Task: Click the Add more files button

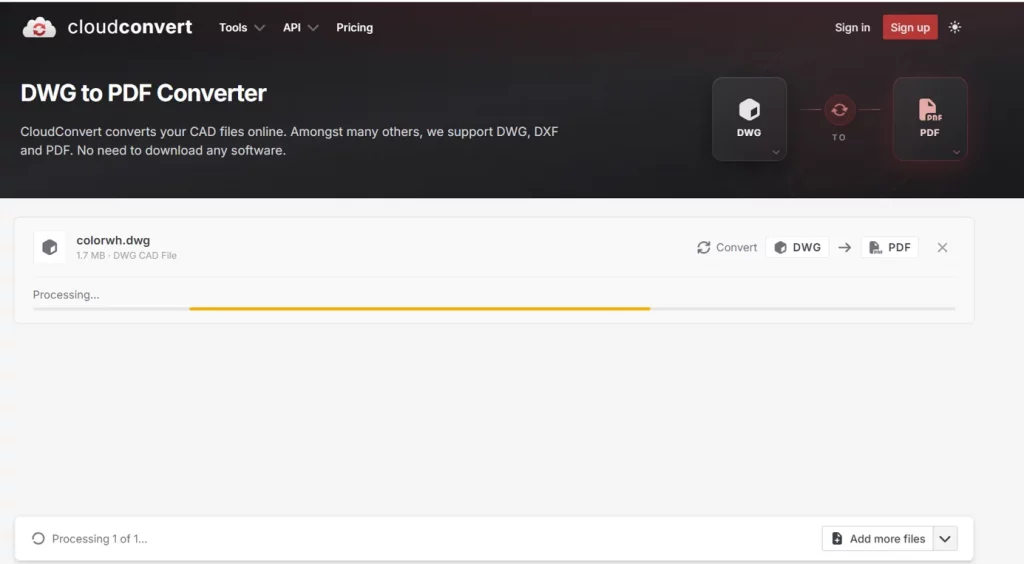Action: point(878,539)
